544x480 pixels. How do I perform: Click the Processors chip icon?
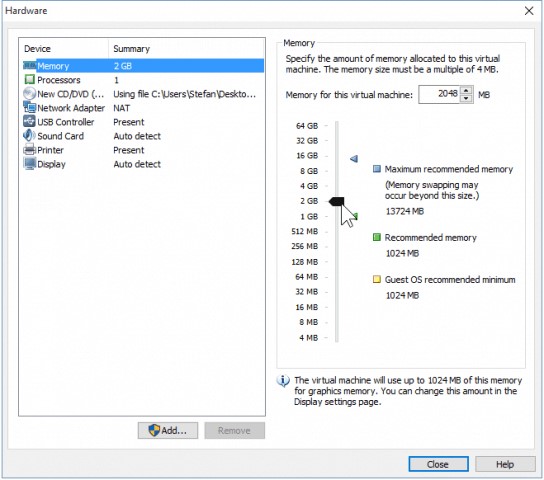[29, 79]
